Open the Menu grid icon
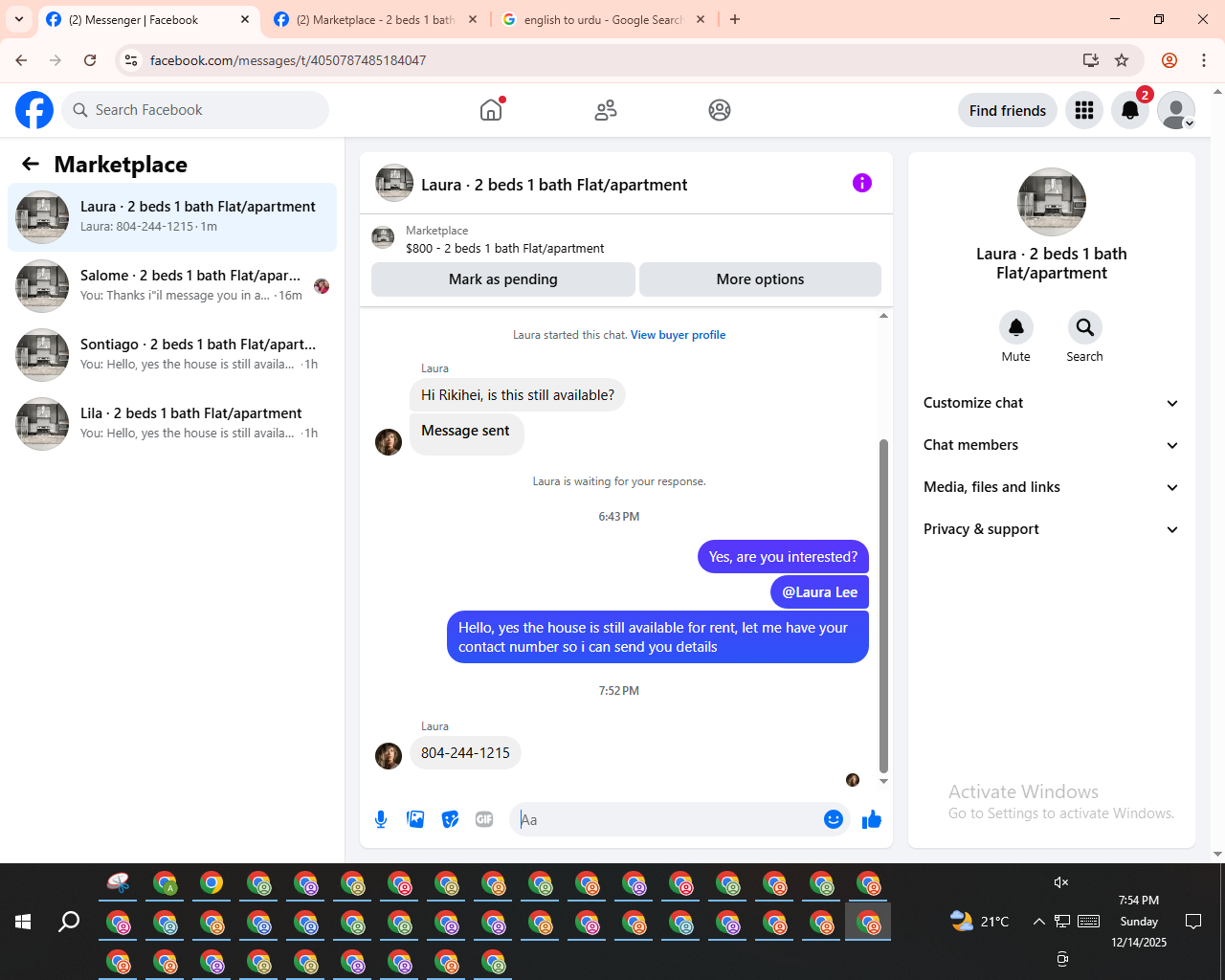This screenshot has height=980, width=1225. pyautogui.click(x=1084, y=110)
